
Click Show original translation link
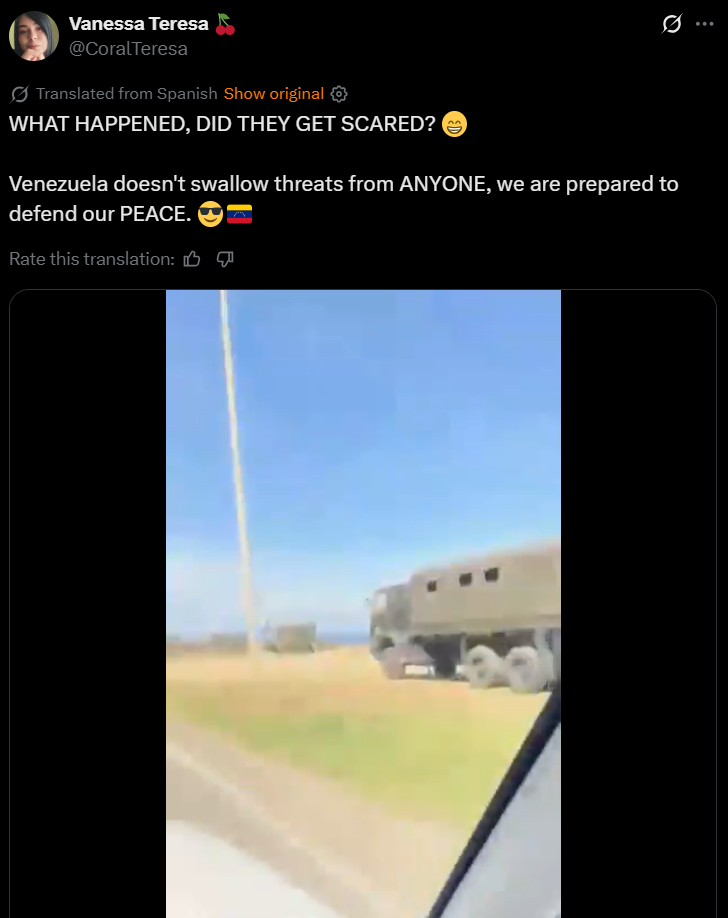274,94
